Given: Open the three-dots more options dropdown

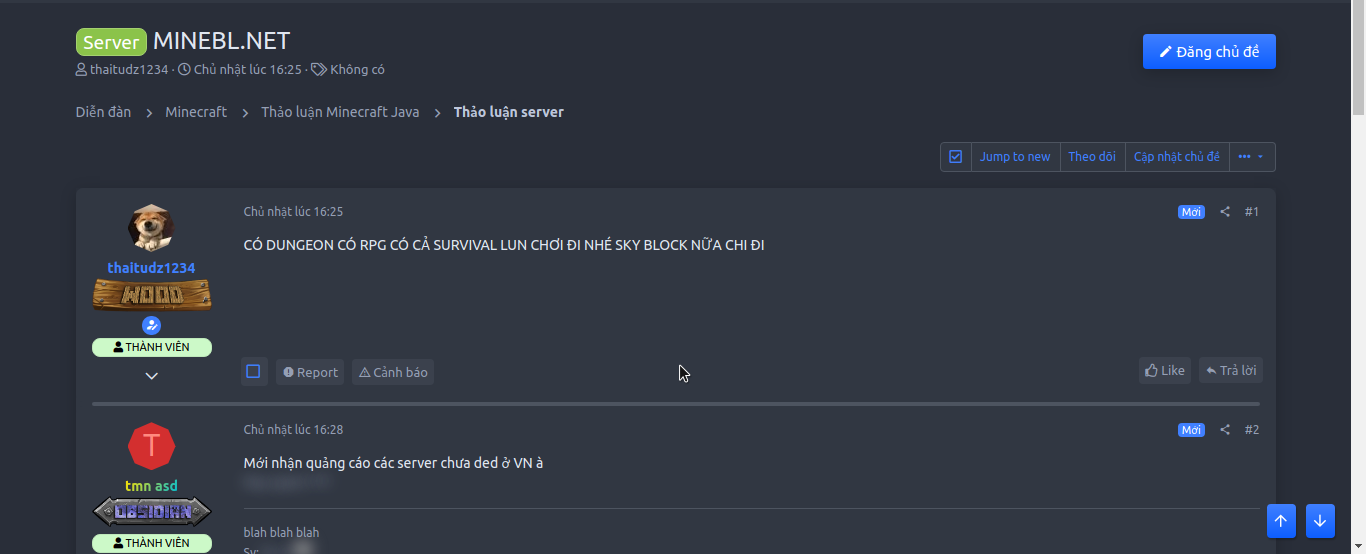Looking at the screenshot, I should [1251, 157].
